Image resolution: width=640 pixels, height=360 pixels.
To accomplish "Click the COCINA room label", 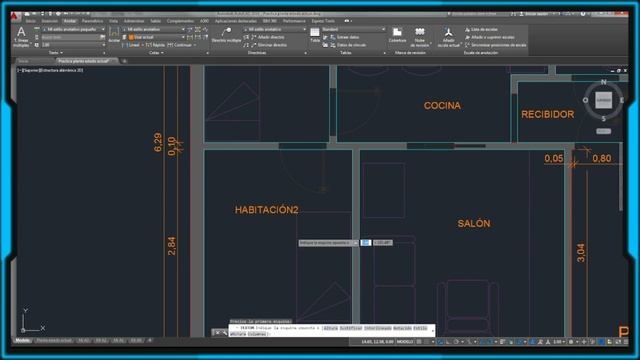I will 442,106.
